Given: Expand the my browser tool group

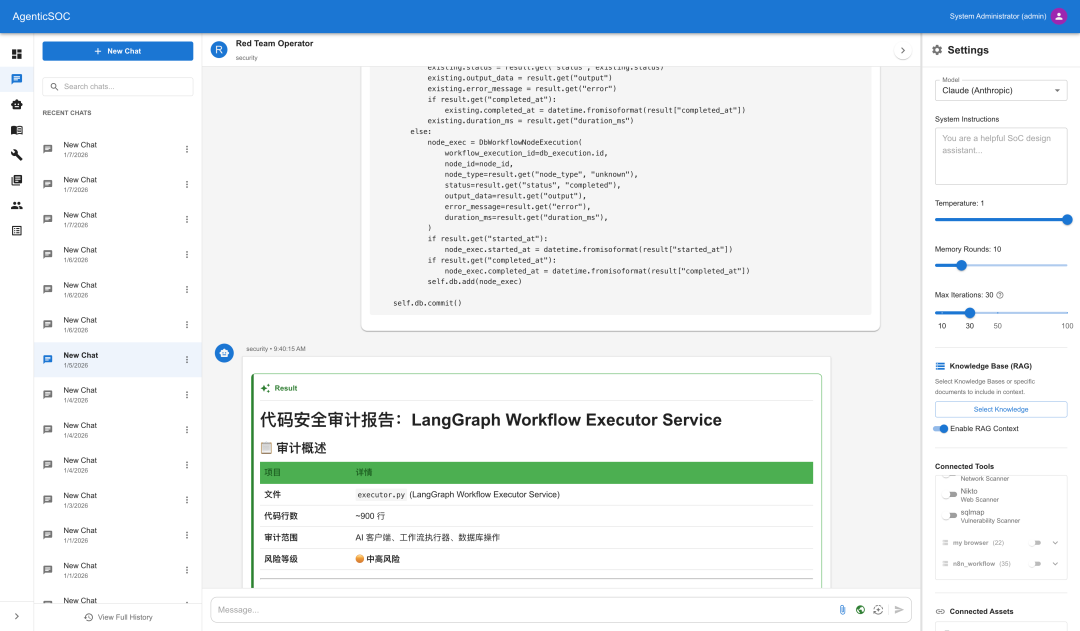Looking at the screenshot, I should click(x=1055, y=543).
